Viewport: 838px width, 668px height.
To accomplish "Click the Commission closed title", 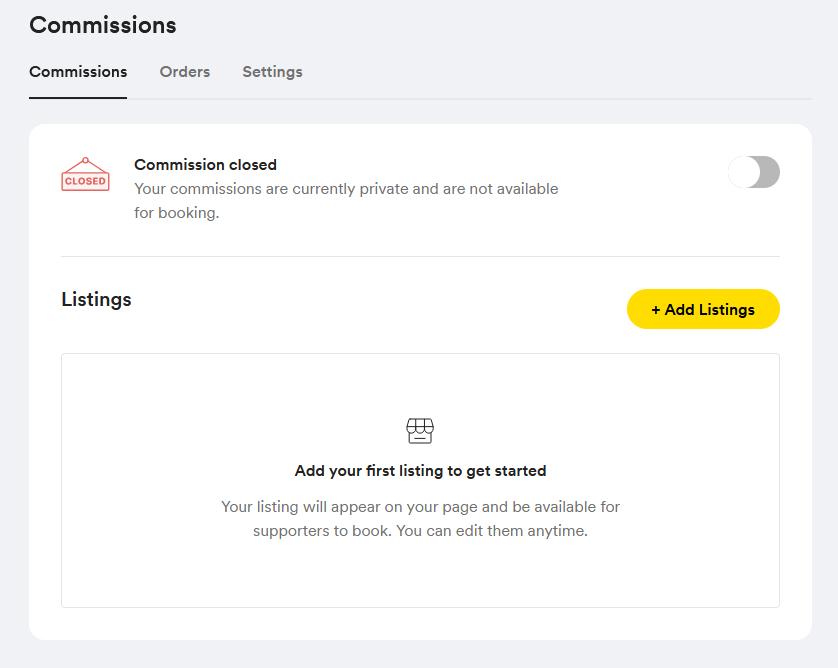I will coord(205,165).
